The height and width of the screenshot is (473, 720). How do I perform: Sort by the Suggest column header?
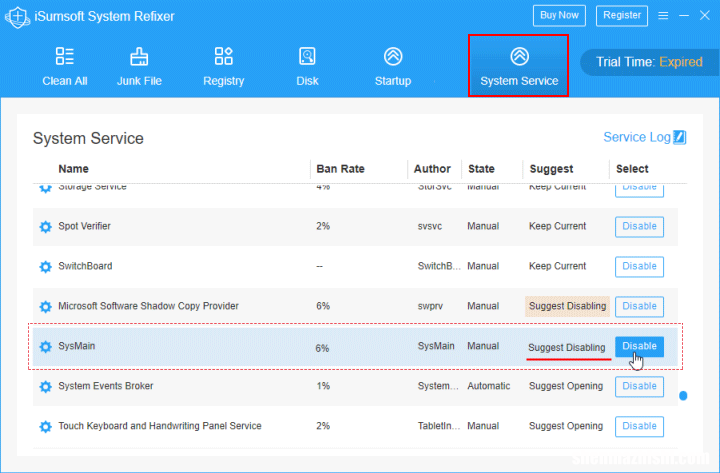pyautogui.click(x=551, y=169)
